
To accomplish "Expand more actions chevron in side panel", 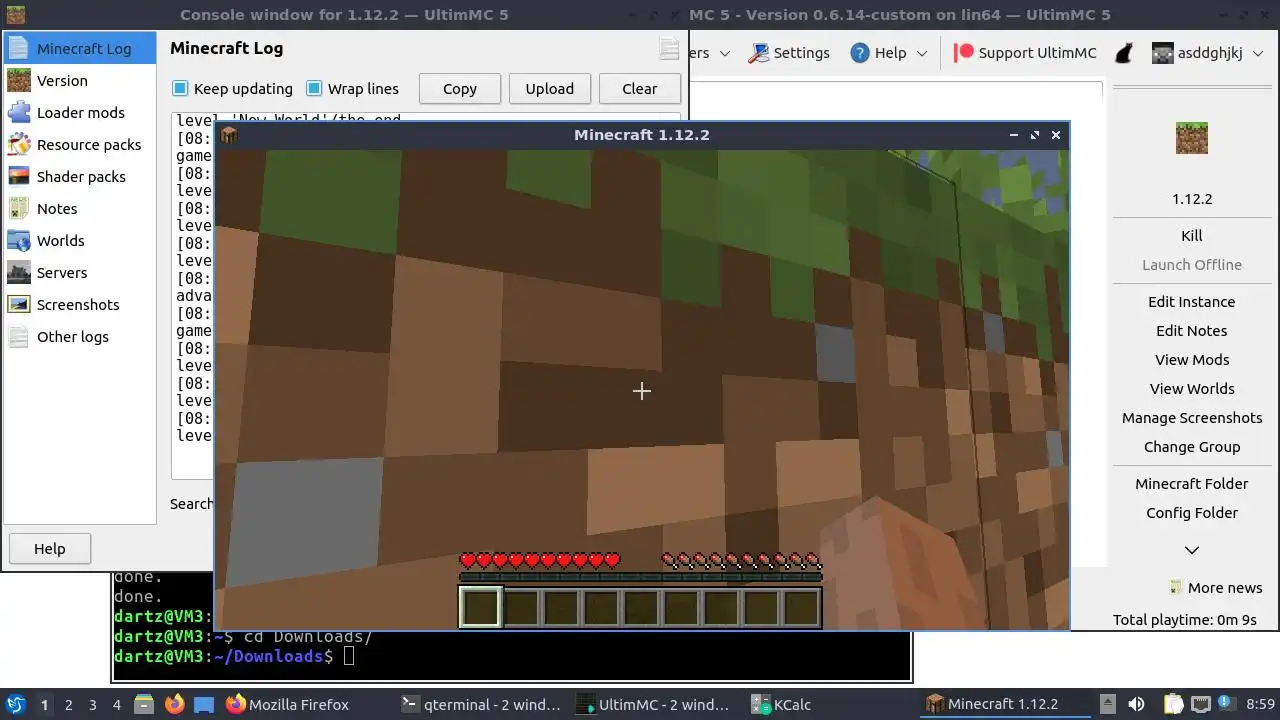I will pos(1192,550).
